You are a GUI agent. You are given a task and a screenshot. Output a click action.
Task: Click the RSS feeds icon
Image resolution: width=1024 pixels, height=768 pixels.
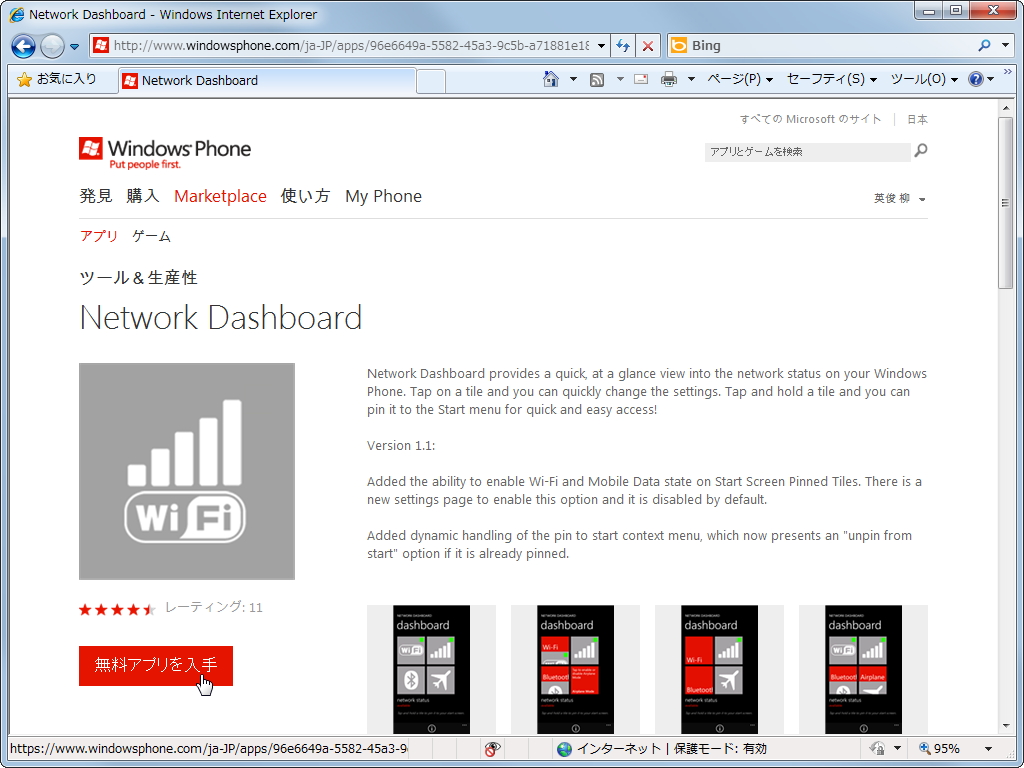point(597,79)
